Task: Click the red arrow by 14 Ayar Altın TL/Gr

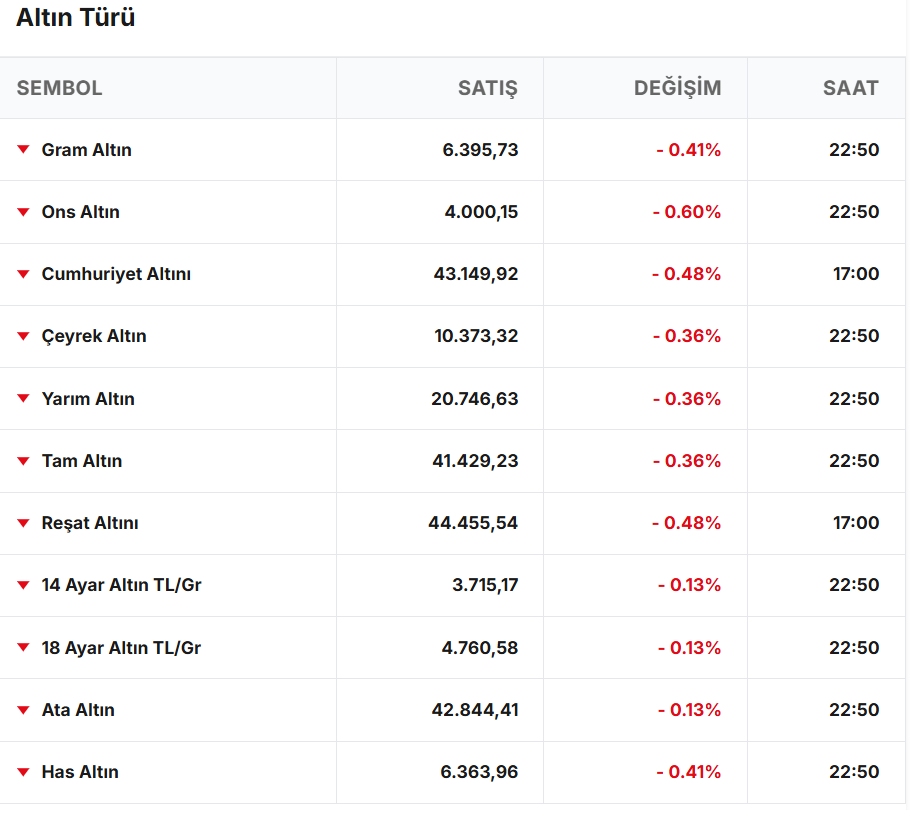Action: click(23, 585)
